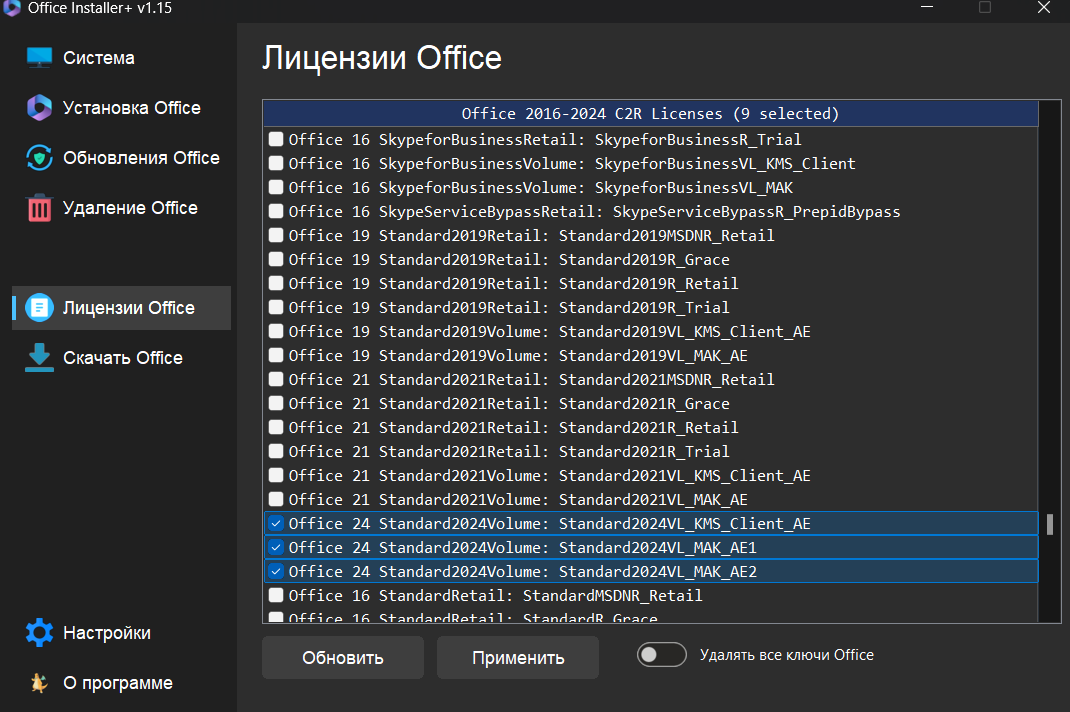Click the Office 2016-2024 C2R Licenses header
Image resolution: width=1070 pixels, height=712 pixels.
[x=650, y=113]
